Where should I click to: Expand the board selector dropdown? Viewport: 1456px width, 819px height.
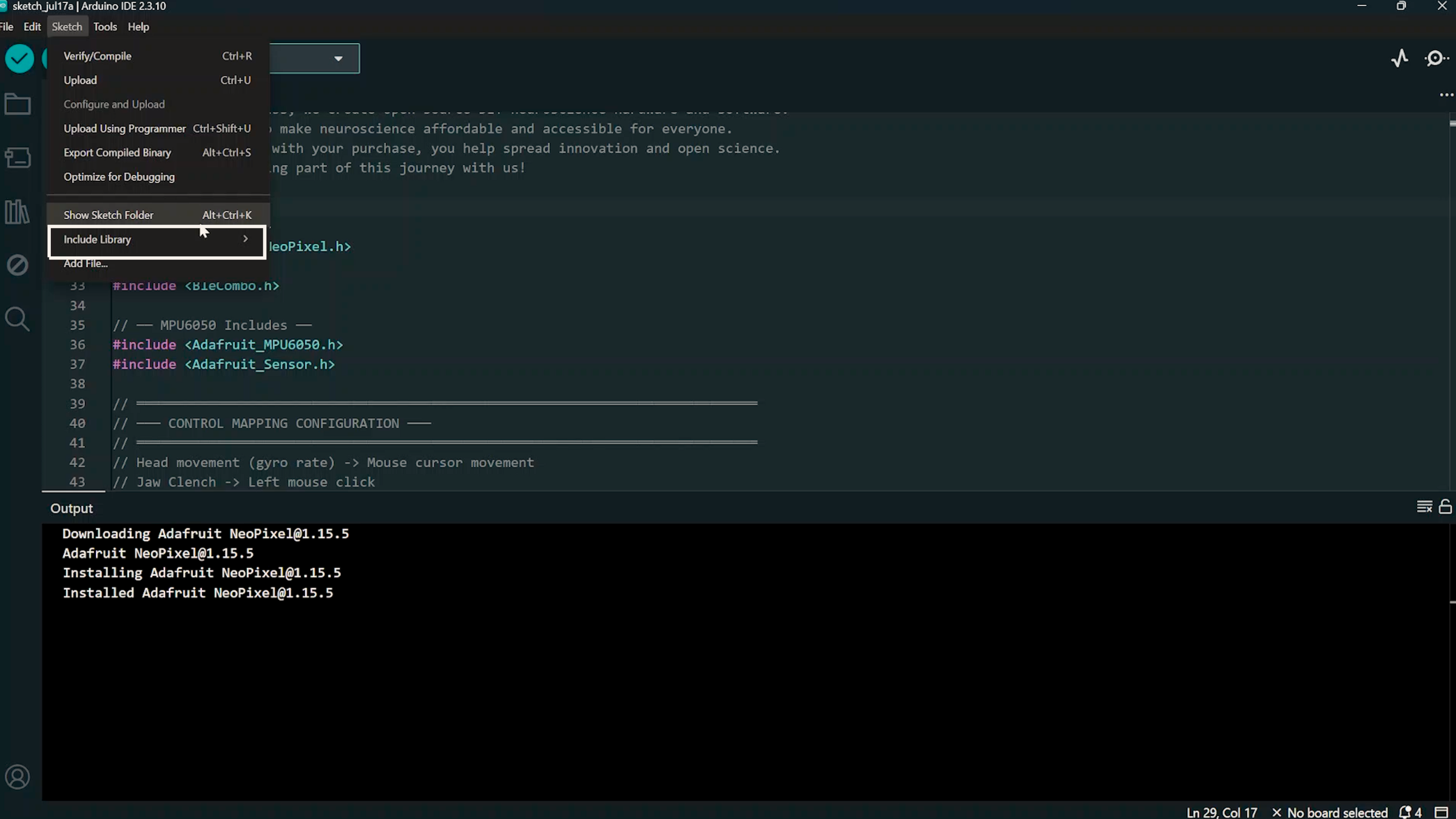click(x=338, y=59)
